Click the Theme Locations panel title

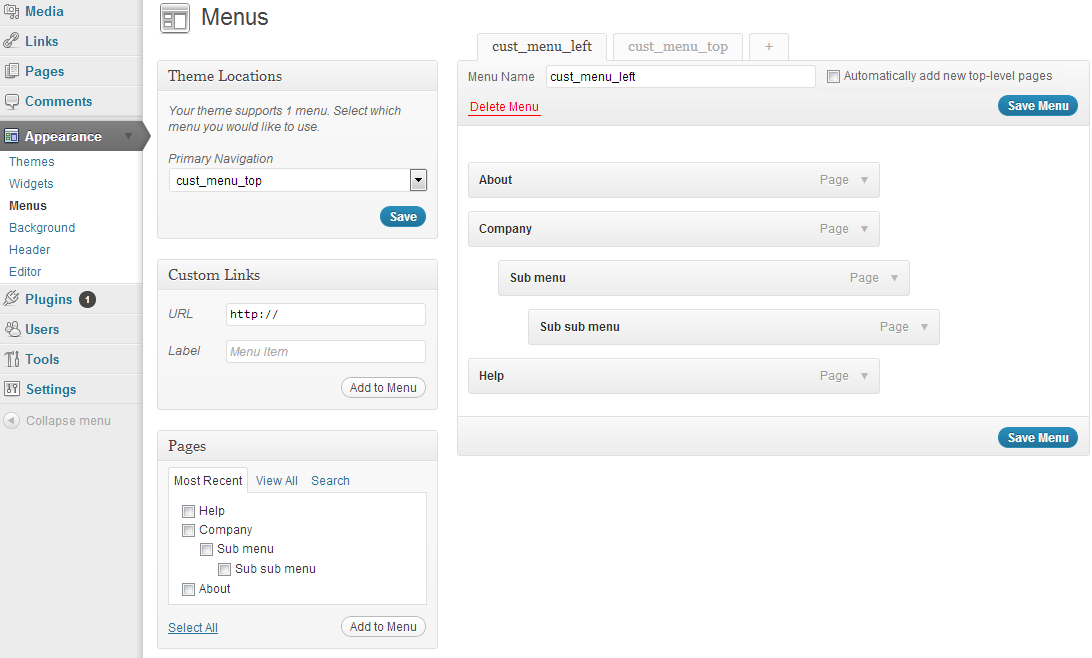(225, 76)
